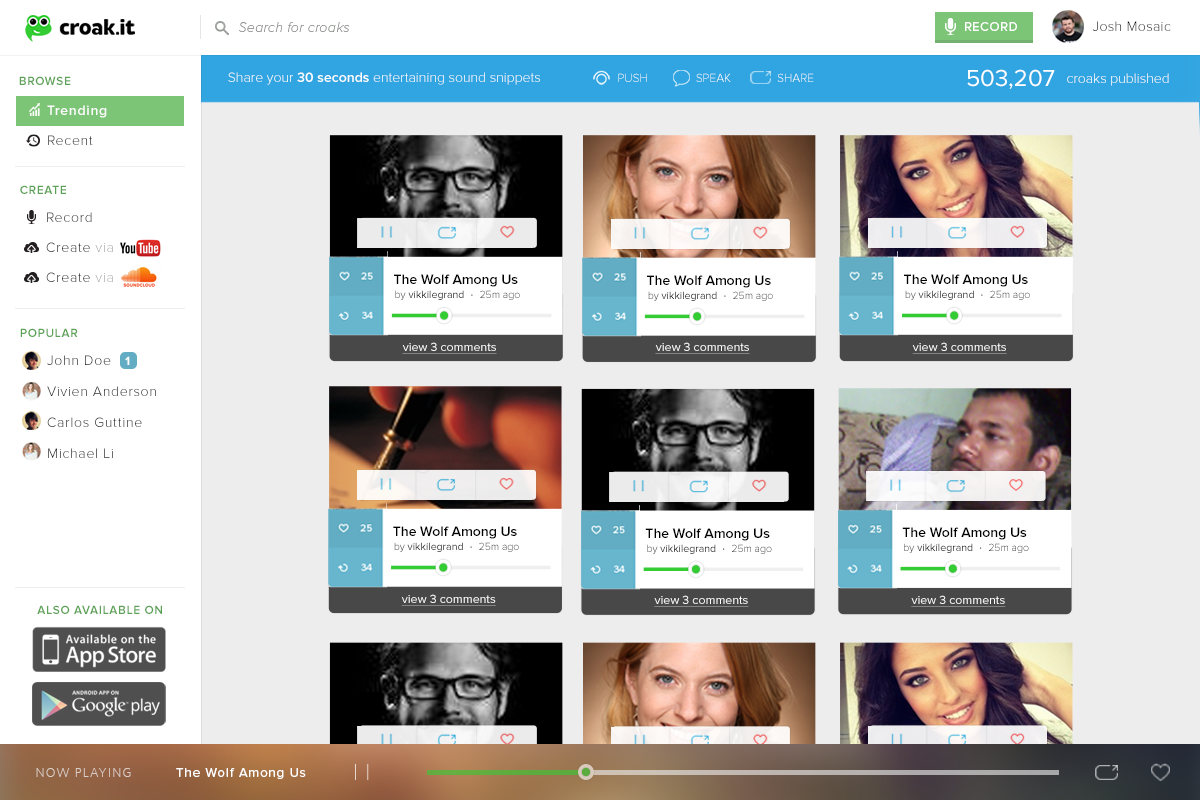View 3 comments on the man-on-sofa card
1200x800 pixels.
pyautogui.click(x=958, y=601)
